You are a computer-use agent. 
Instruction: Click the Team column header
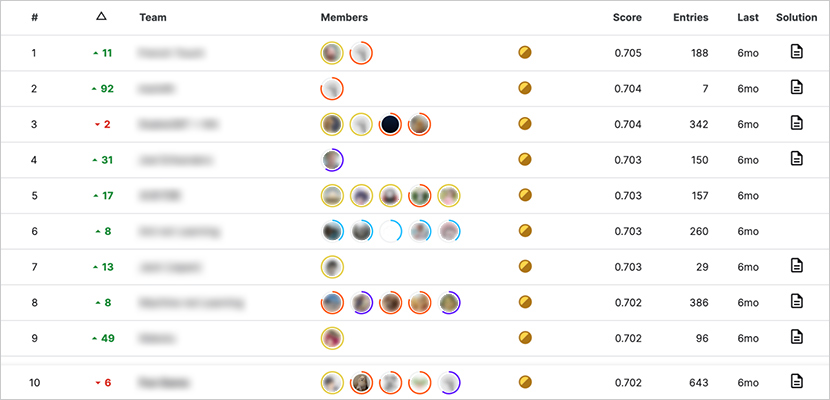coord(153,17)
